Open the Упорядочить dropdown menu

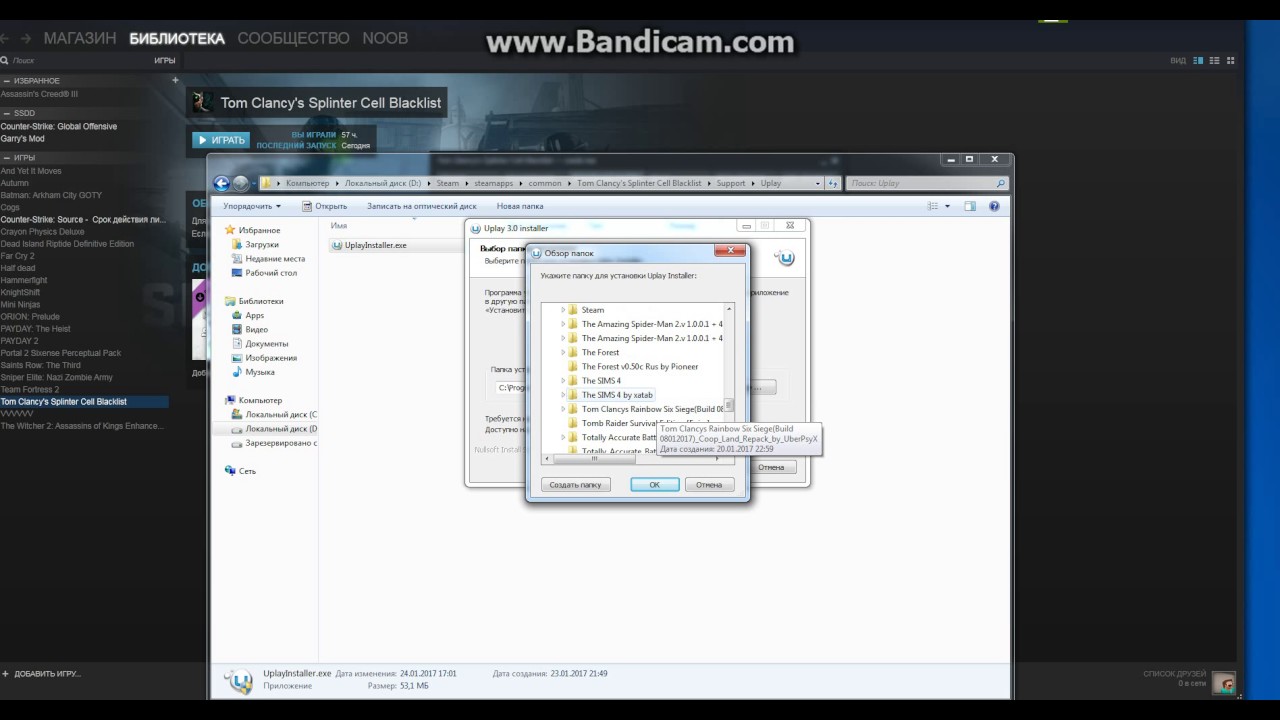252,206
